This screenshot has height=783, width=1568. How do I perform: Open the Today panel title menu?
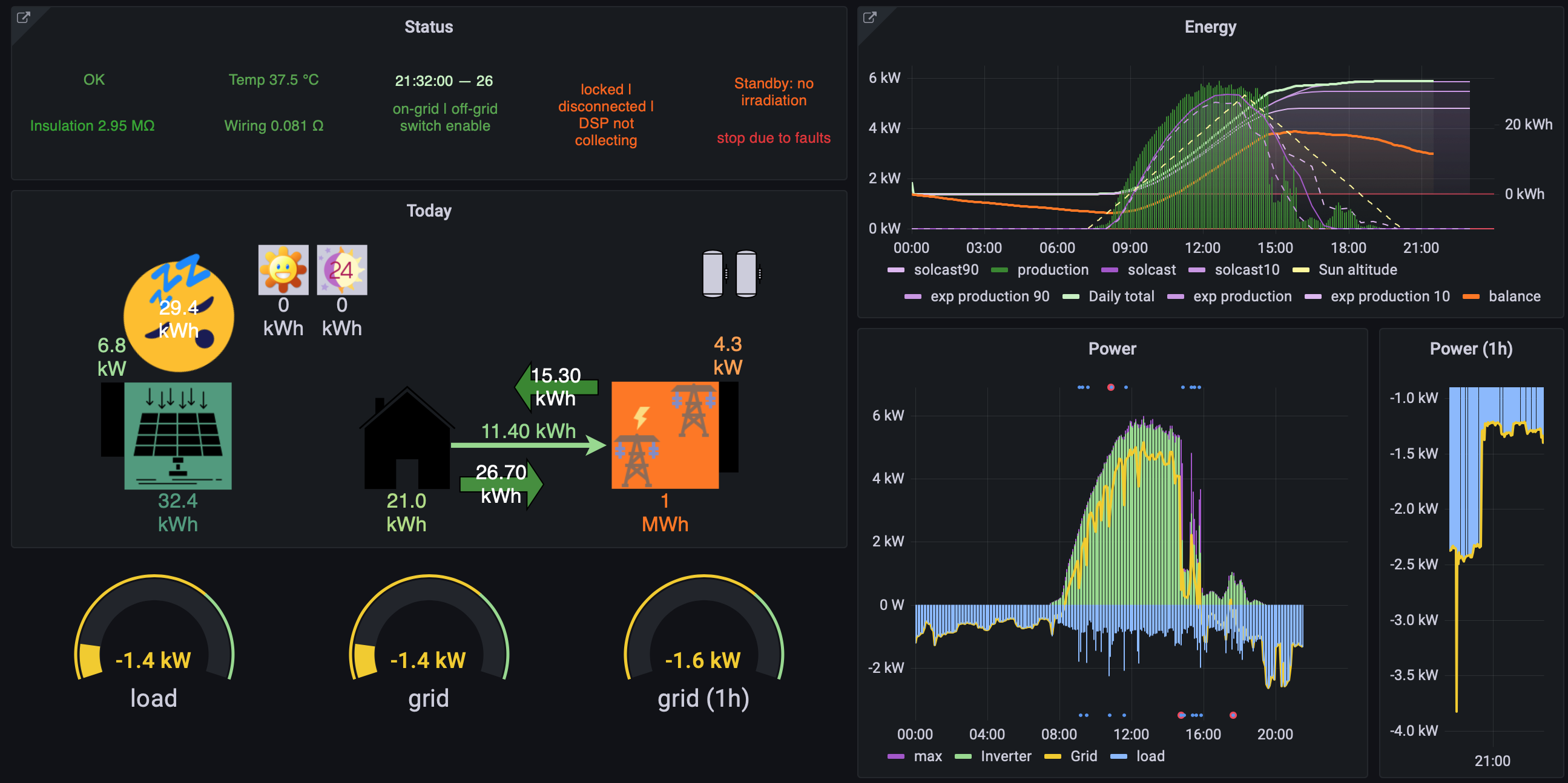(429, 211)
